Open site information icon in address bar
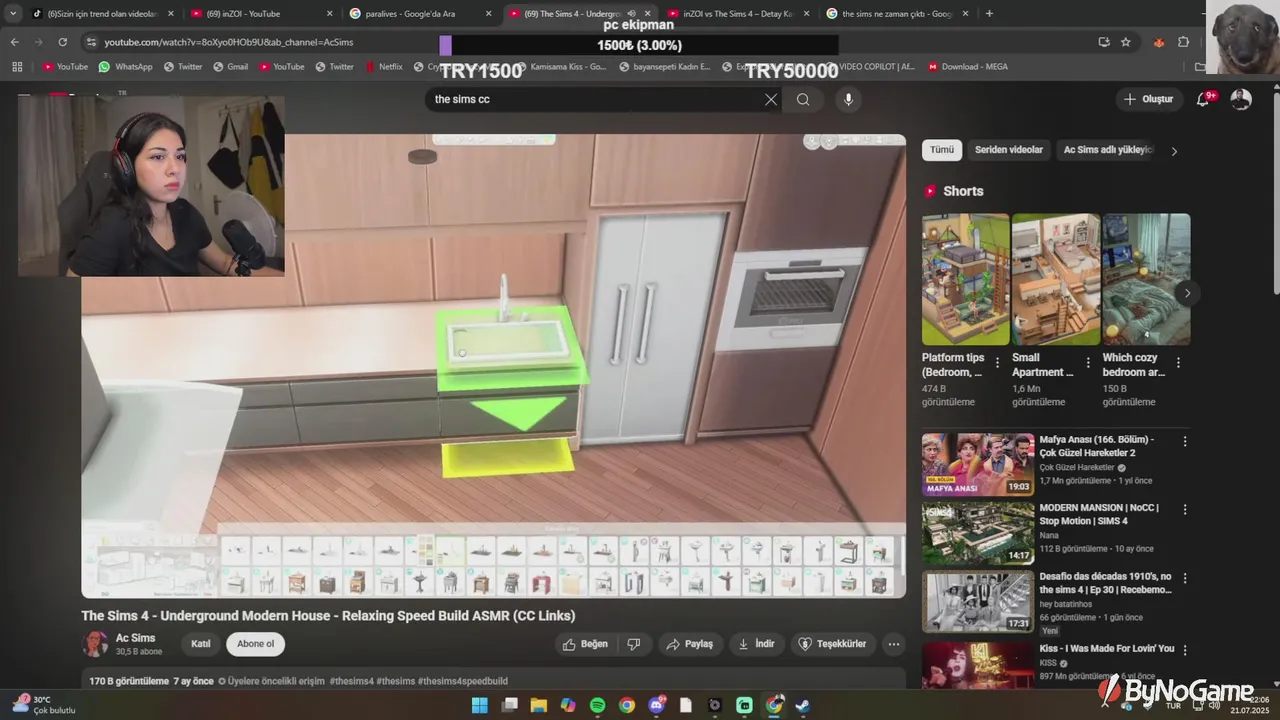The width and height of the screenshot is (1280, 720). coord(91,42)
